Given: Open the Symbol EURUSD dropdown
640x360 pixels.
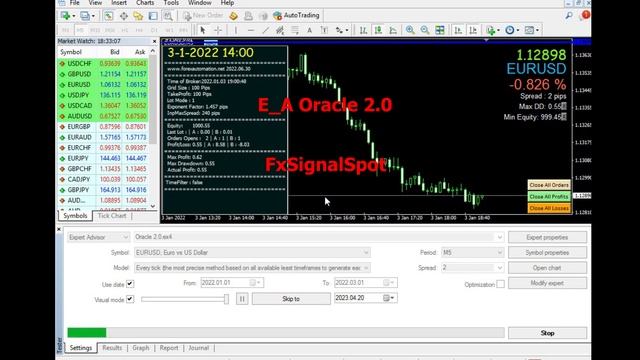Looking at the screenshot, I should (252, 253).
